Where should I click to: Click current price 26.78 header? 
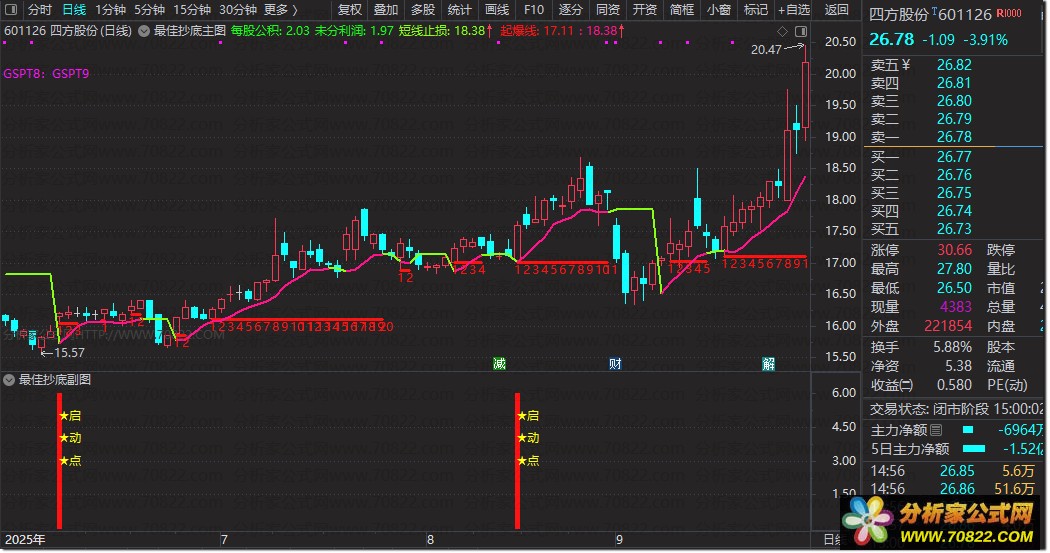coord(891,40)
